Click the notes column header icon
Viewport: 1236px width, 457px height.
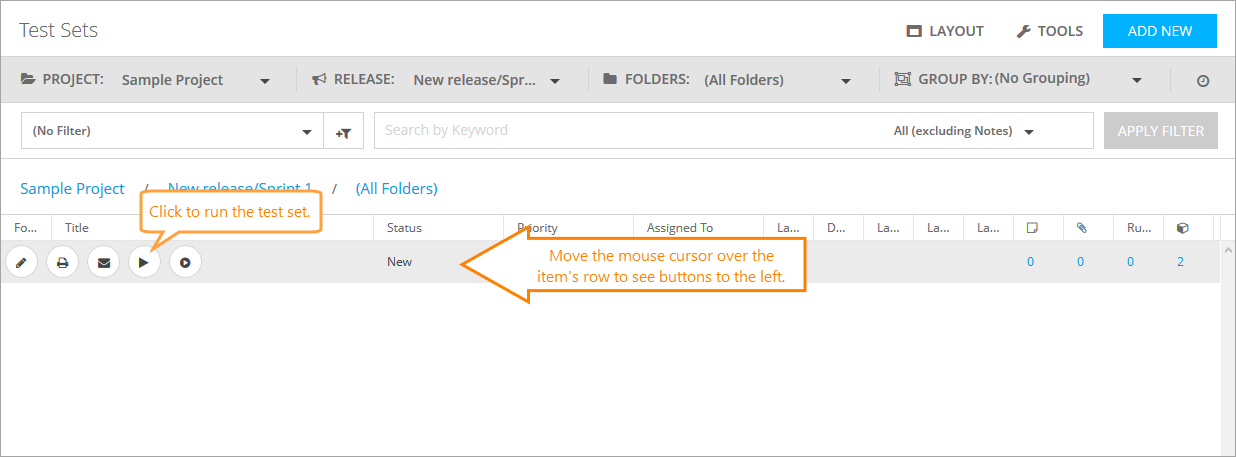[1032, 228]
